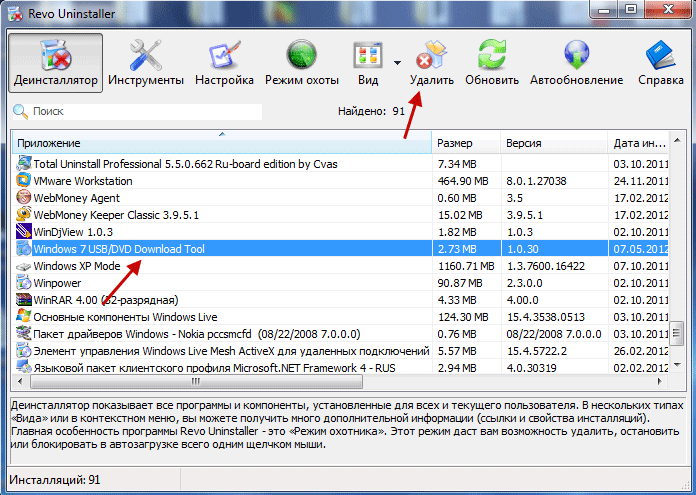Activate Режим охоты hunter mode

tap(303, 62)
